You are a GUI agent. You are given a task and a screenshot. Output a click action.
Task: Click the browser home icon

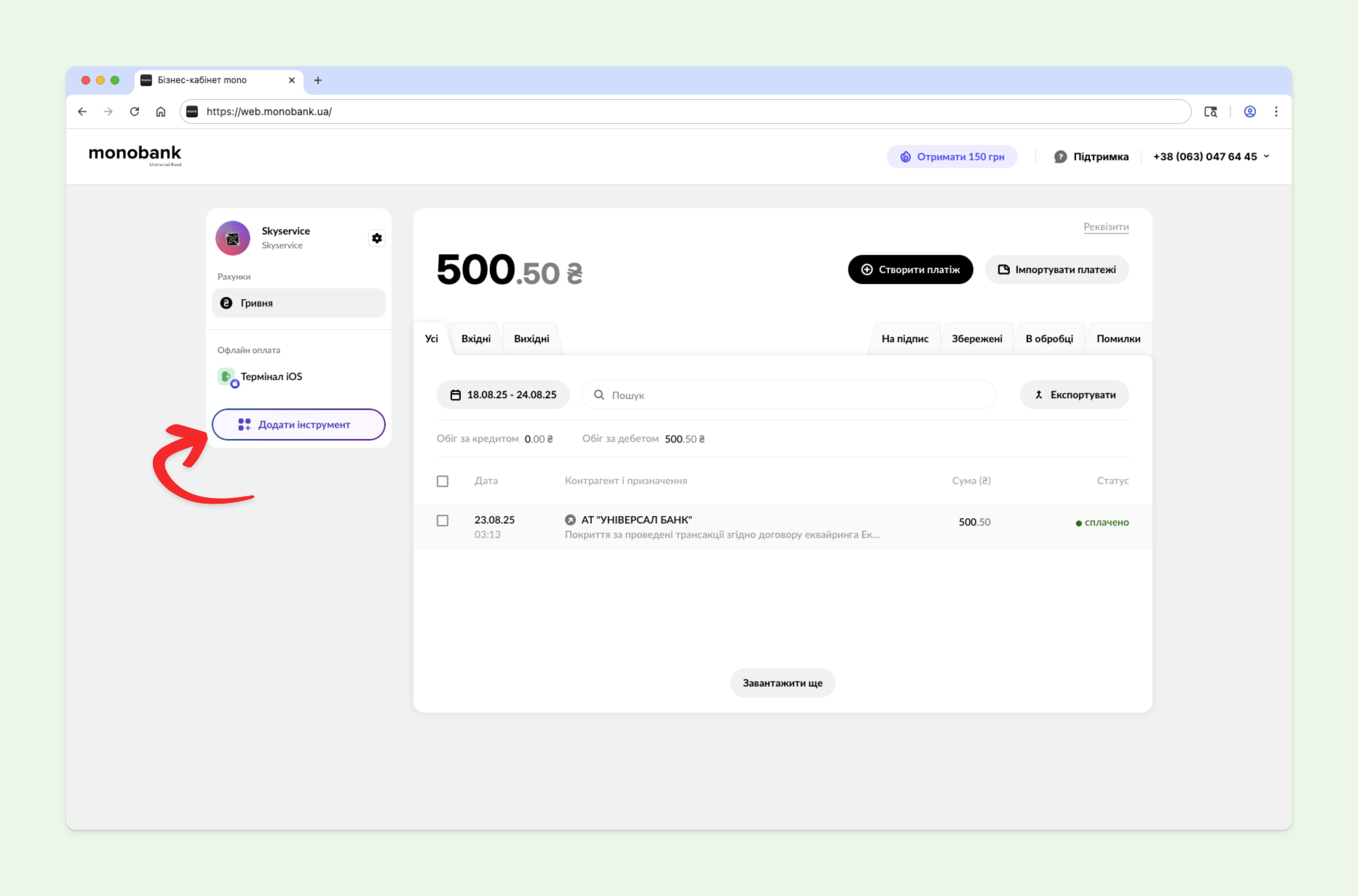click(161, 111)
